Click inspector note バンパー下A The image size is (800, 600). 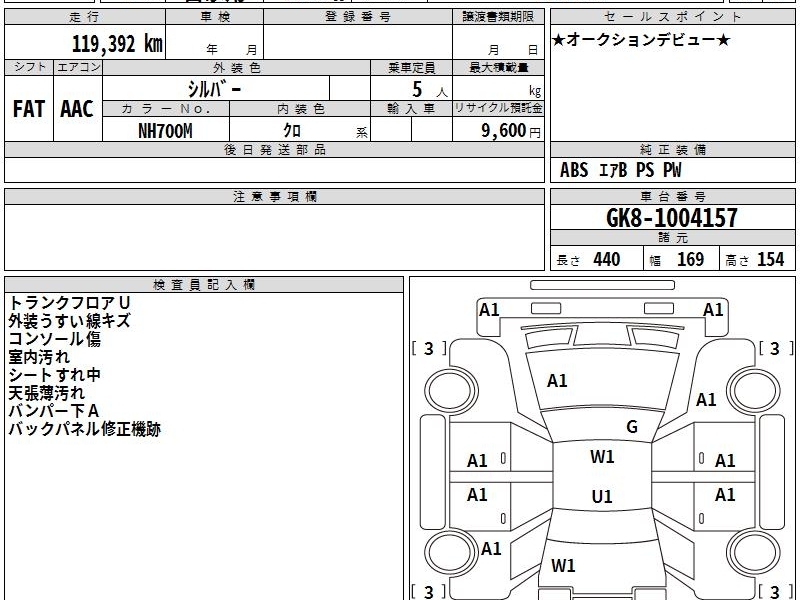54,411
